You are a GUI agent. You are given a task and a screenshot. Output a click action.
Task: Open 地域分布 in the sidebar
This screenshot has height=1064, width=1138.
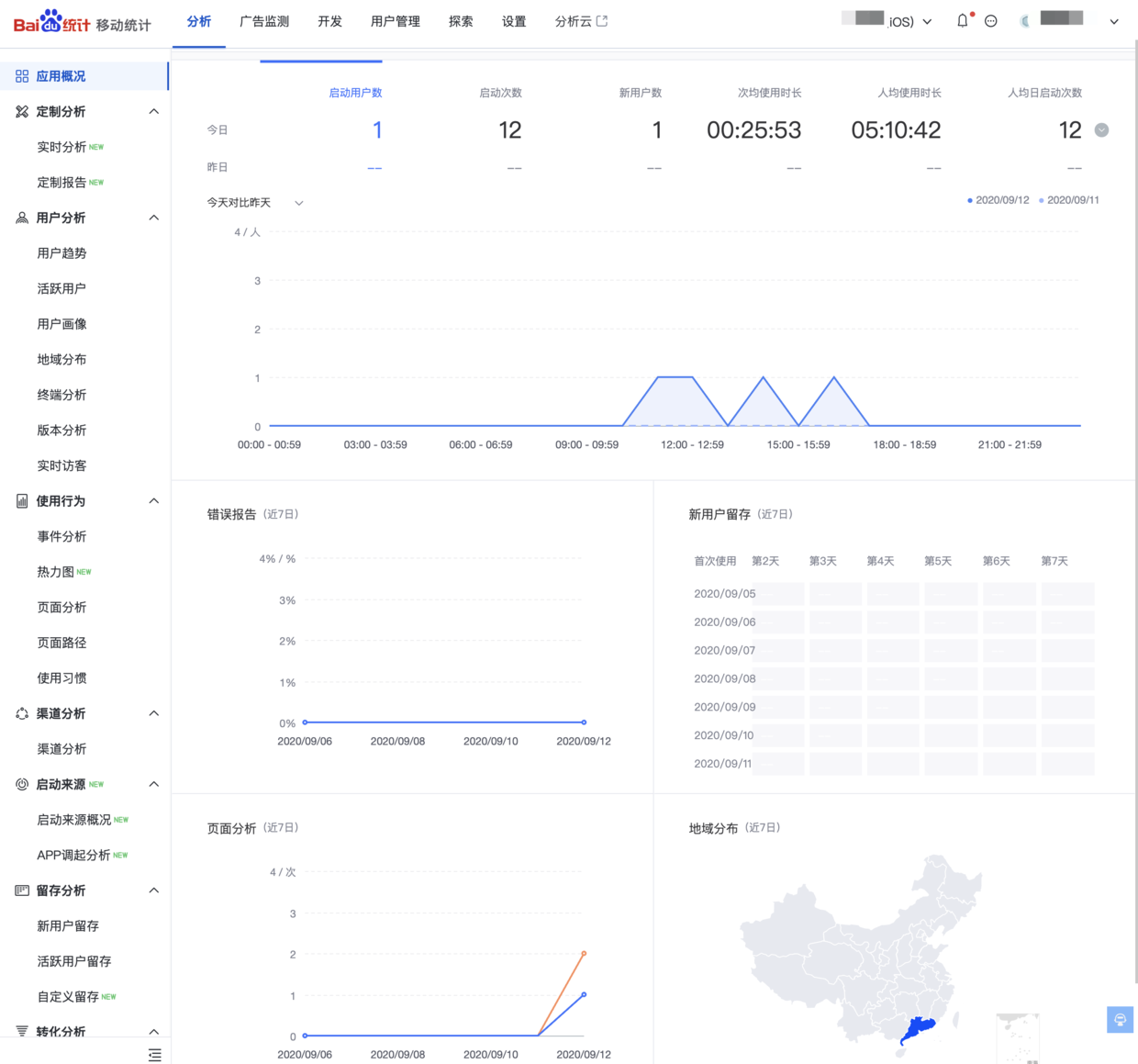click(x=61, y=360)
